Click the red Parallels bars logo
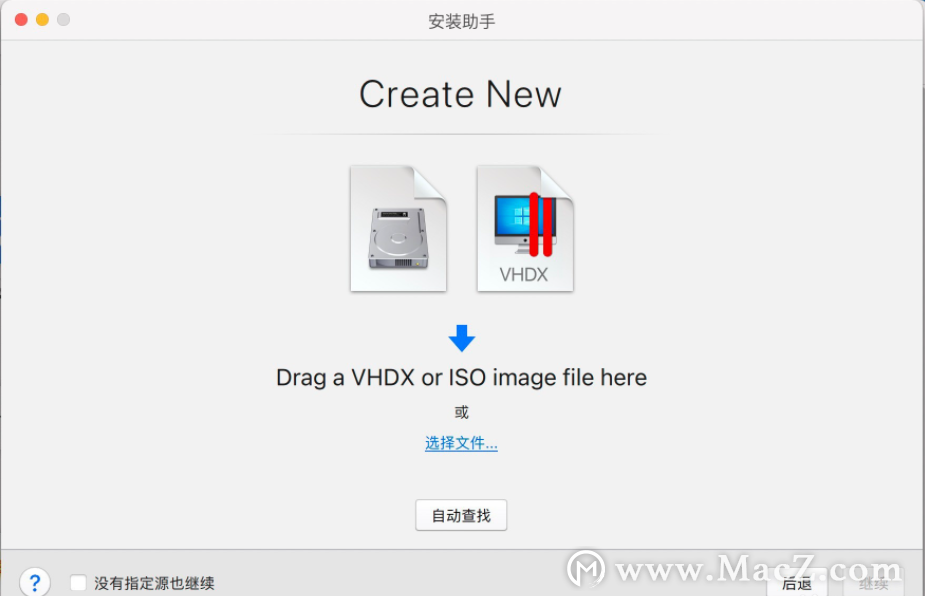Image resolution: width=925 pixels, height=596 pixels. coord(540,224)
